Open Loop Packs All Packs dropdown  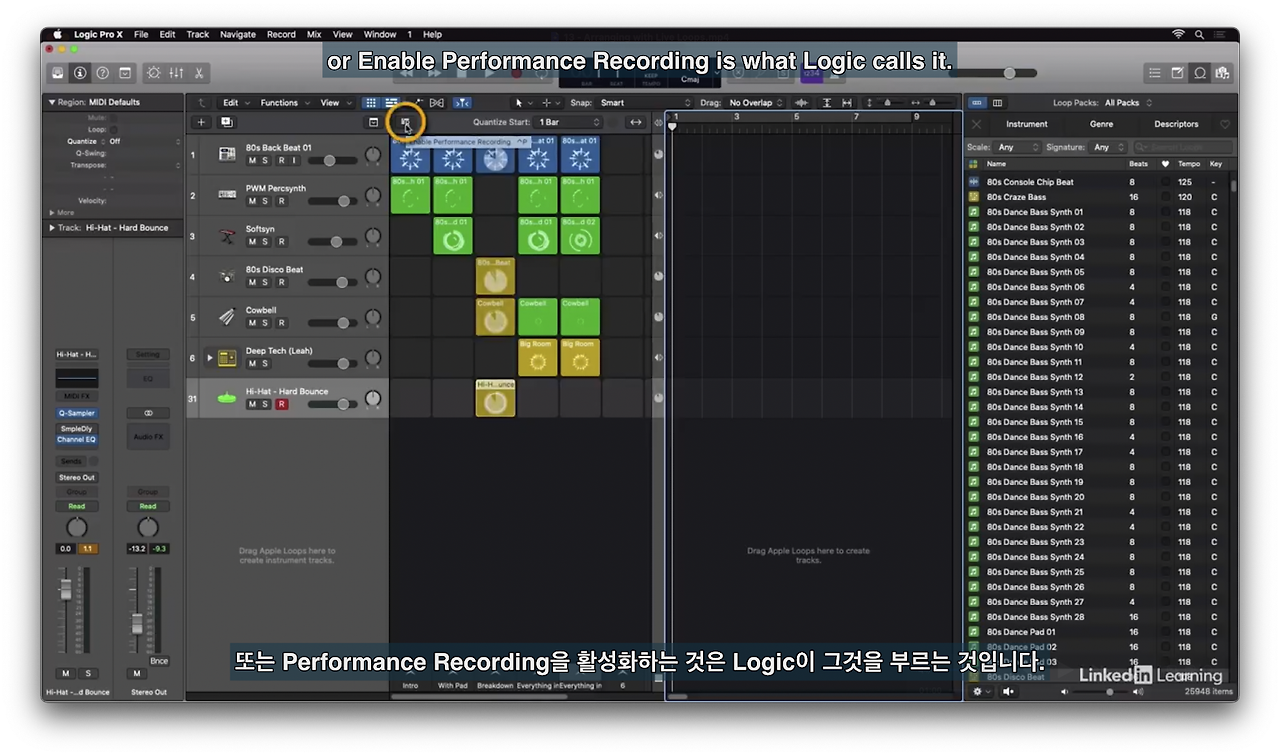pos(1128,102)
